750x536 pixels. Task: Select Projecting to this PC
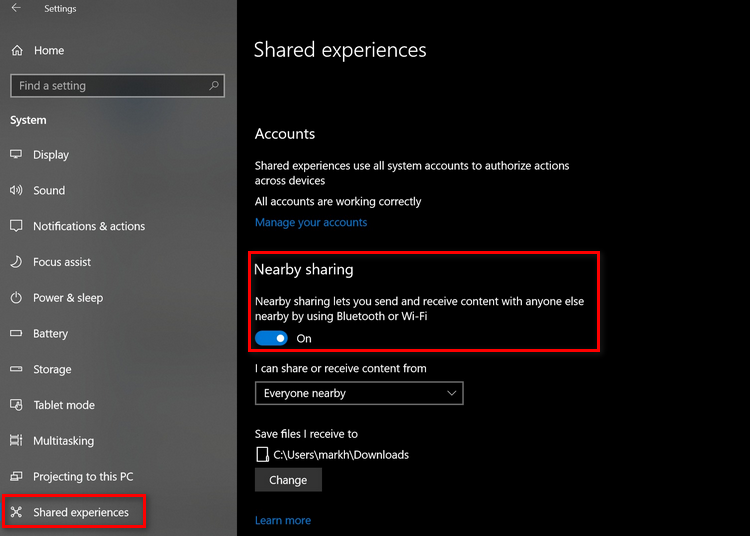coord(83,477)
